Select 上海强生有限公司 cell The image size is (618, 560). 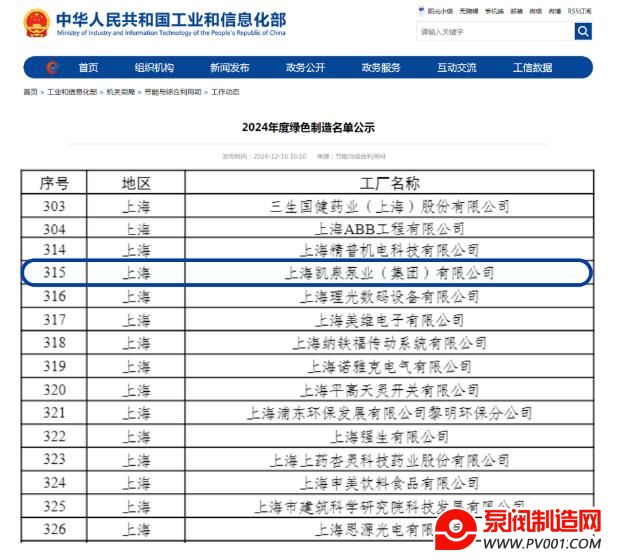point(389,437)
